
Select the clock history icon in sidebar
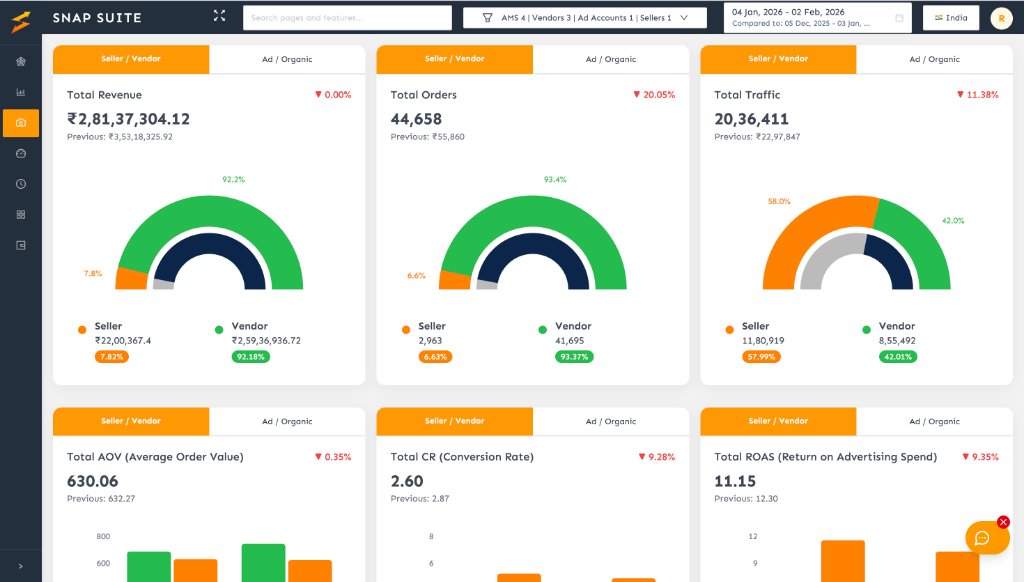pyautogui.click(x=20, y=182)
